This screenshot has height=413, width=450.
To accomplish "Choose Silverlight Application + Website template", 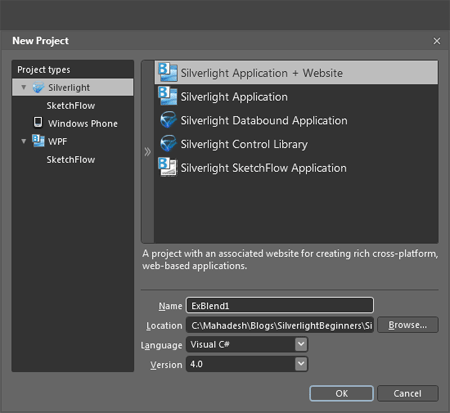I will tap(296, 73).
